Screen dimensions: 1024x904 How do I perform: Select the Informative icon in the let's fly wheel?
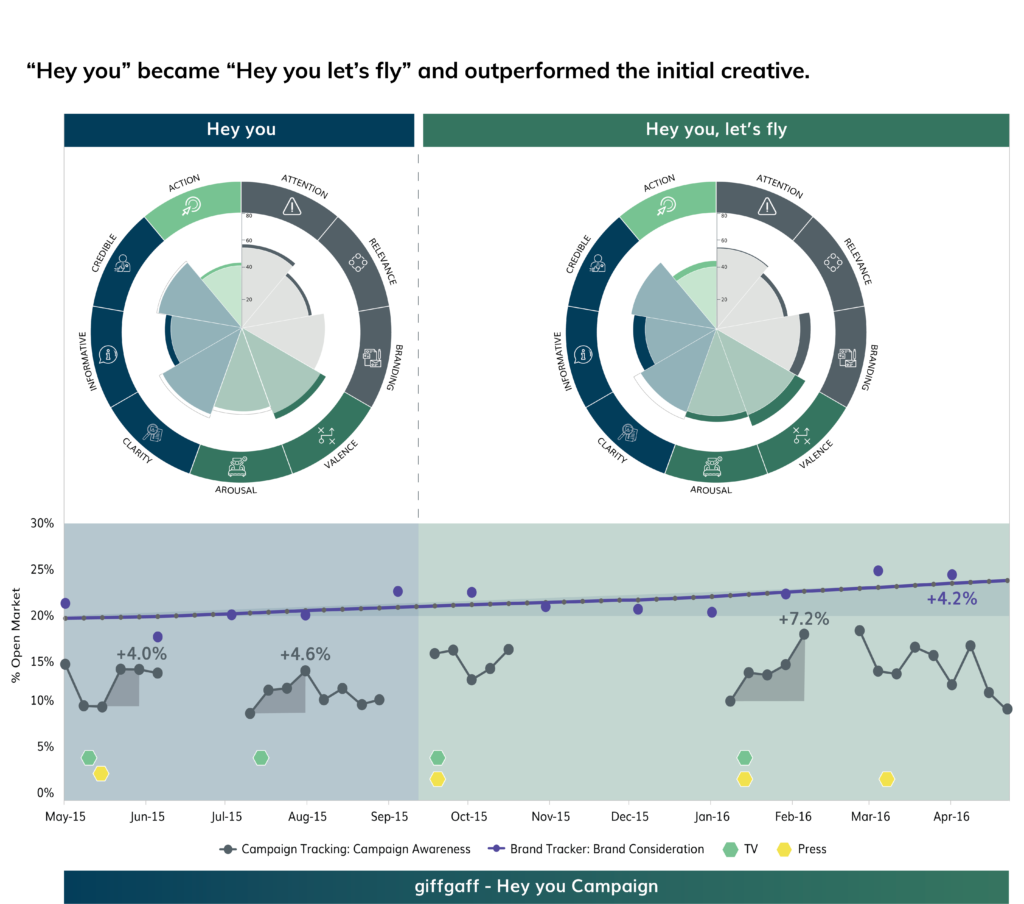(583, 355)
